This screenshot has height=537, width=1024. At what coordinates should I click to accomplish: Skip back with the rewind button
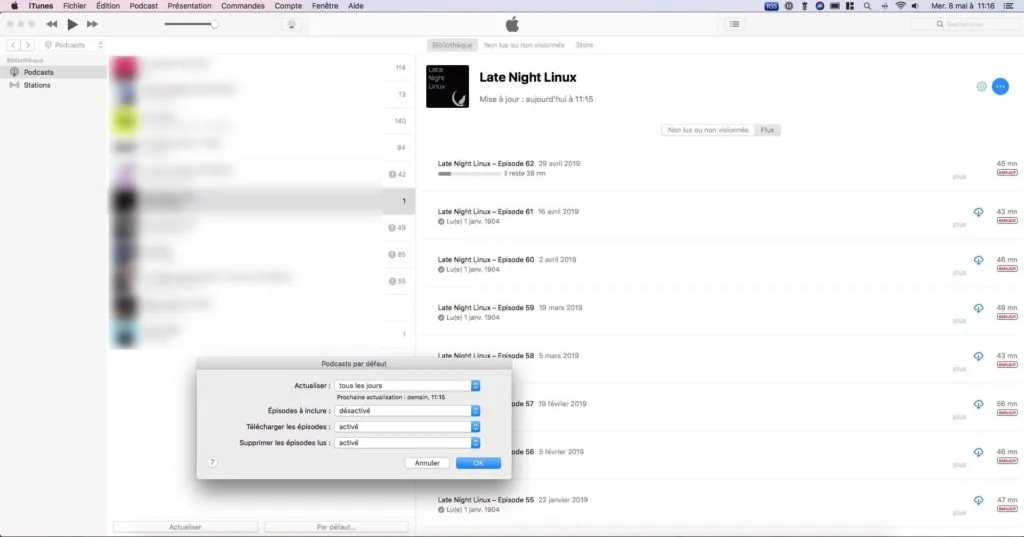[x=52, y=24]
